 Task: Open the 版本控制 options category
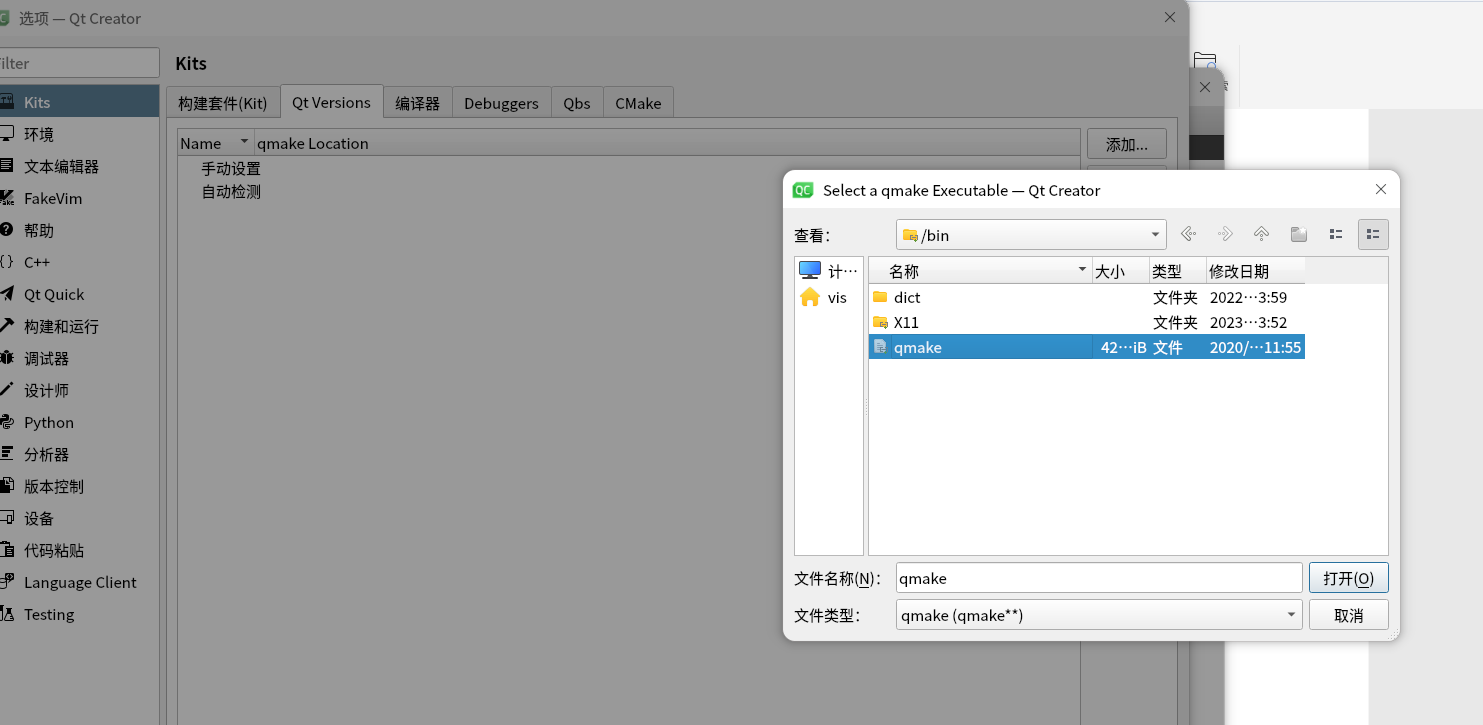click(79, 486)
